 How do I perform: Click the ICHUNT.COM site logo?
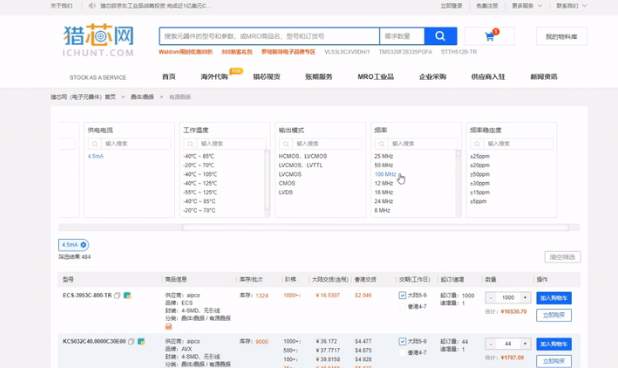tap(99, 40)
